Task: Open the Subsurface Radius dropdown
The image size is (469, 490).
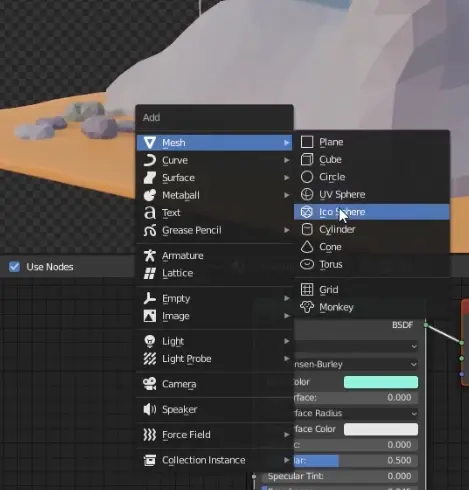Action: 356,413
